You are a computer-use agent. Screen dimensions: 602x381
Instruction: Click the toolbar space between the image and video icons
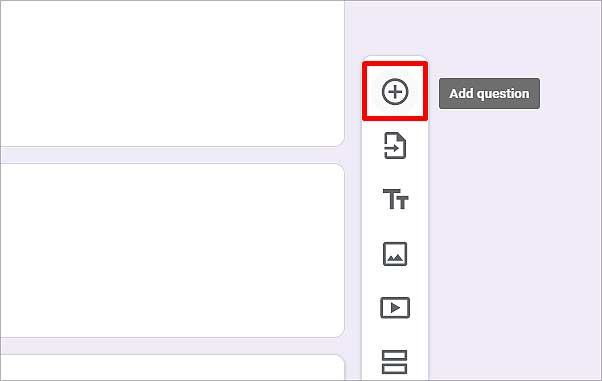coord(395,281)
